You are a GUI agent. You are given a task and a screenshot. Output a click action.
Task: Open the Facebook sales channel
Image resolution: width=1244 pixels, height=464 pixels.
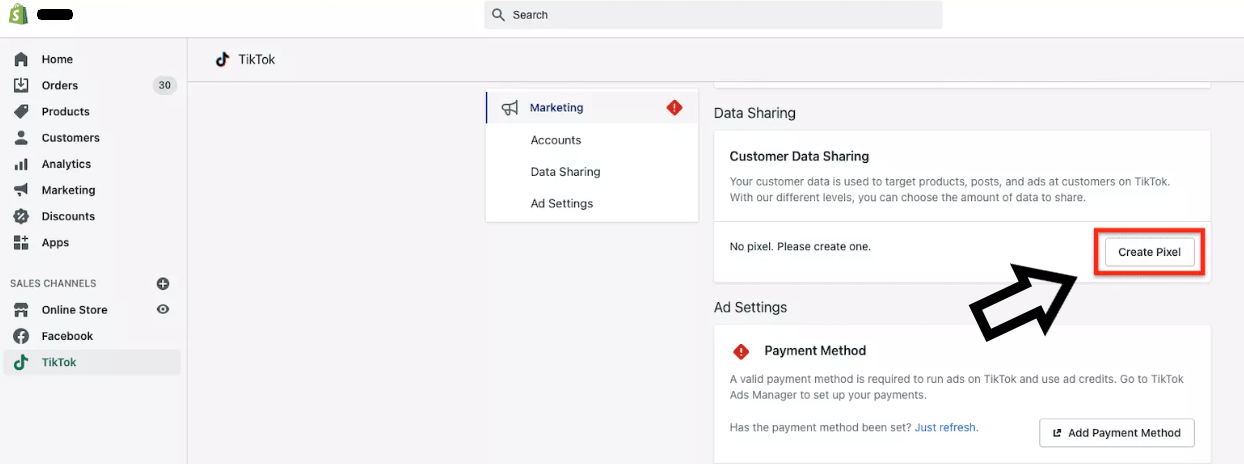pyautogui.click(x=67, y=336)
